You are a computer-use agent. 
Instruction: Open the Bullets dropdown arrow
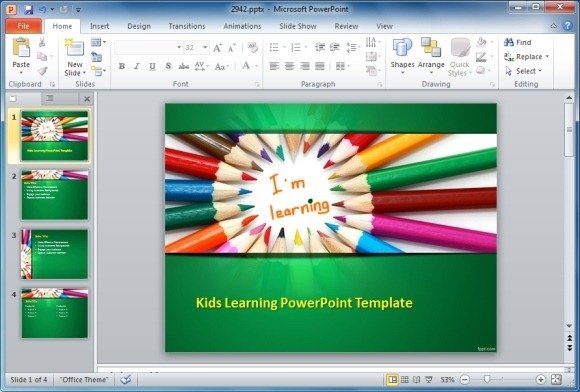click(x=284, y=47)
